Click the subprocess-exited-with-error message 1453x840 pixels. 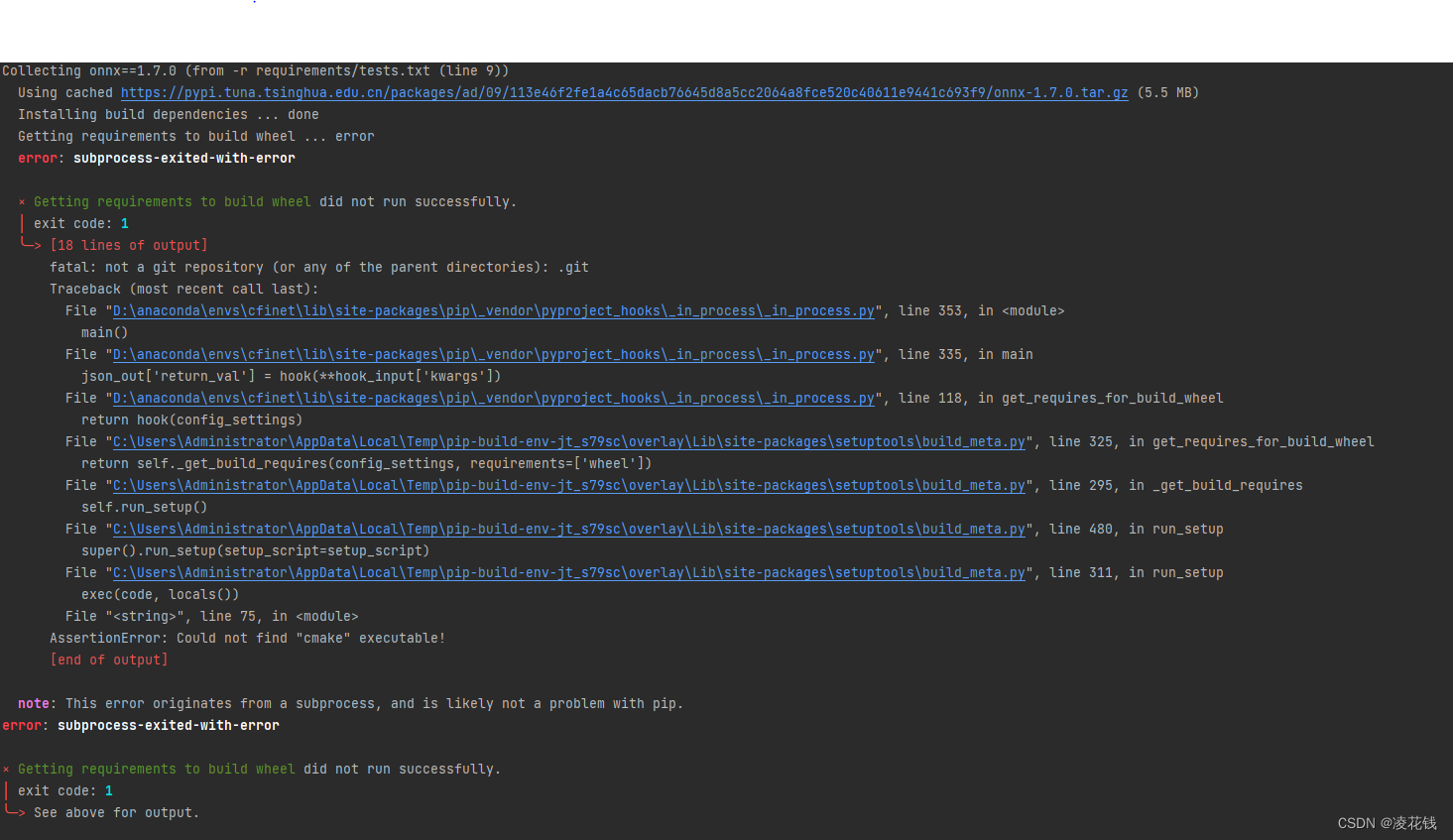(183, 158)
